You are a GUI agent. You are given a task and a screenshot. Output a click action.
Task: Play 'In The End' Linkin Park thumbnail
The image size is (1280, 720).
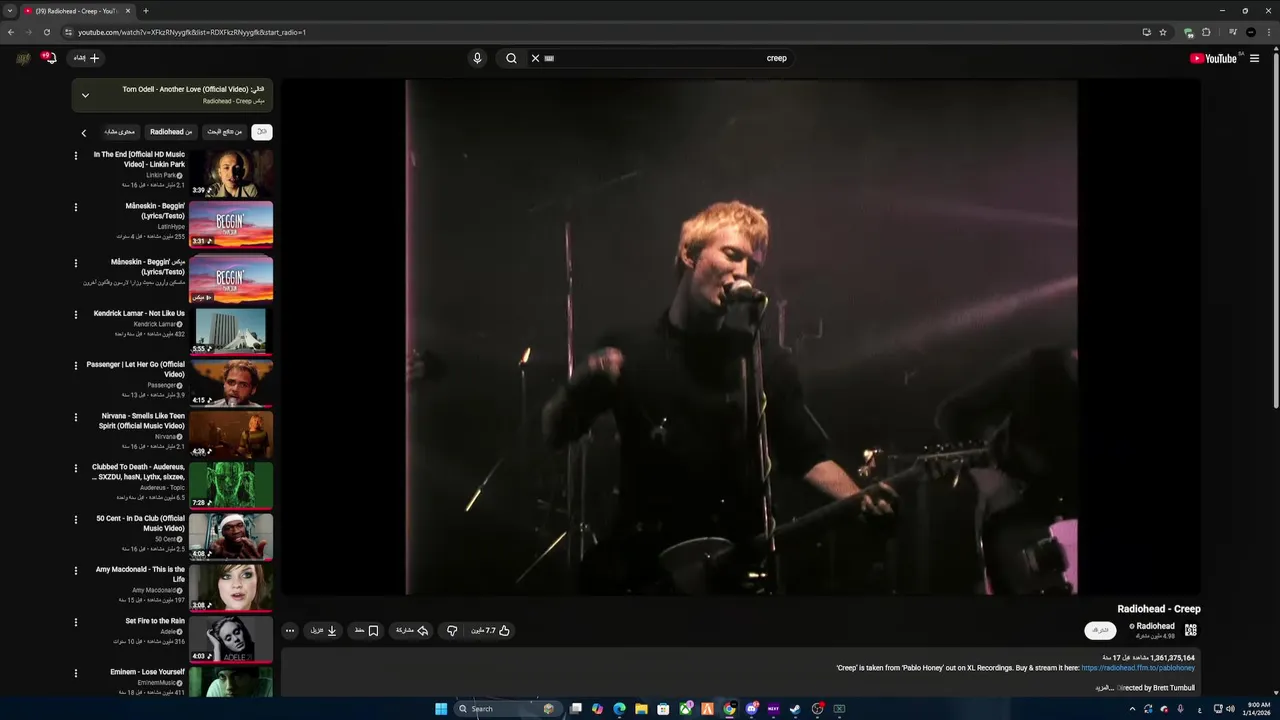(231, 173)
